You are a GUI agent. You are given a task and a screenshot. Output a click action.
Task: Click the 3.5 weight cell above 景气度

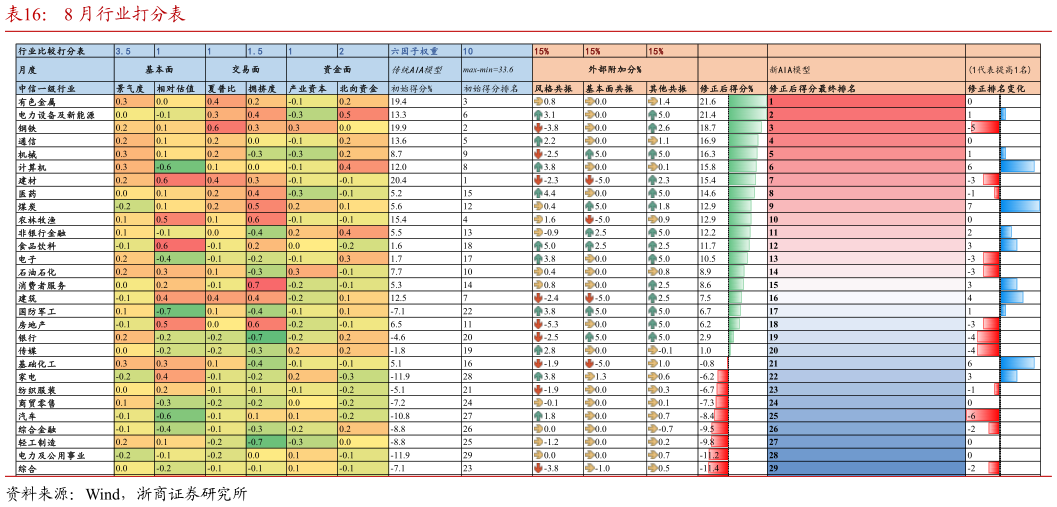coord(133,50)
